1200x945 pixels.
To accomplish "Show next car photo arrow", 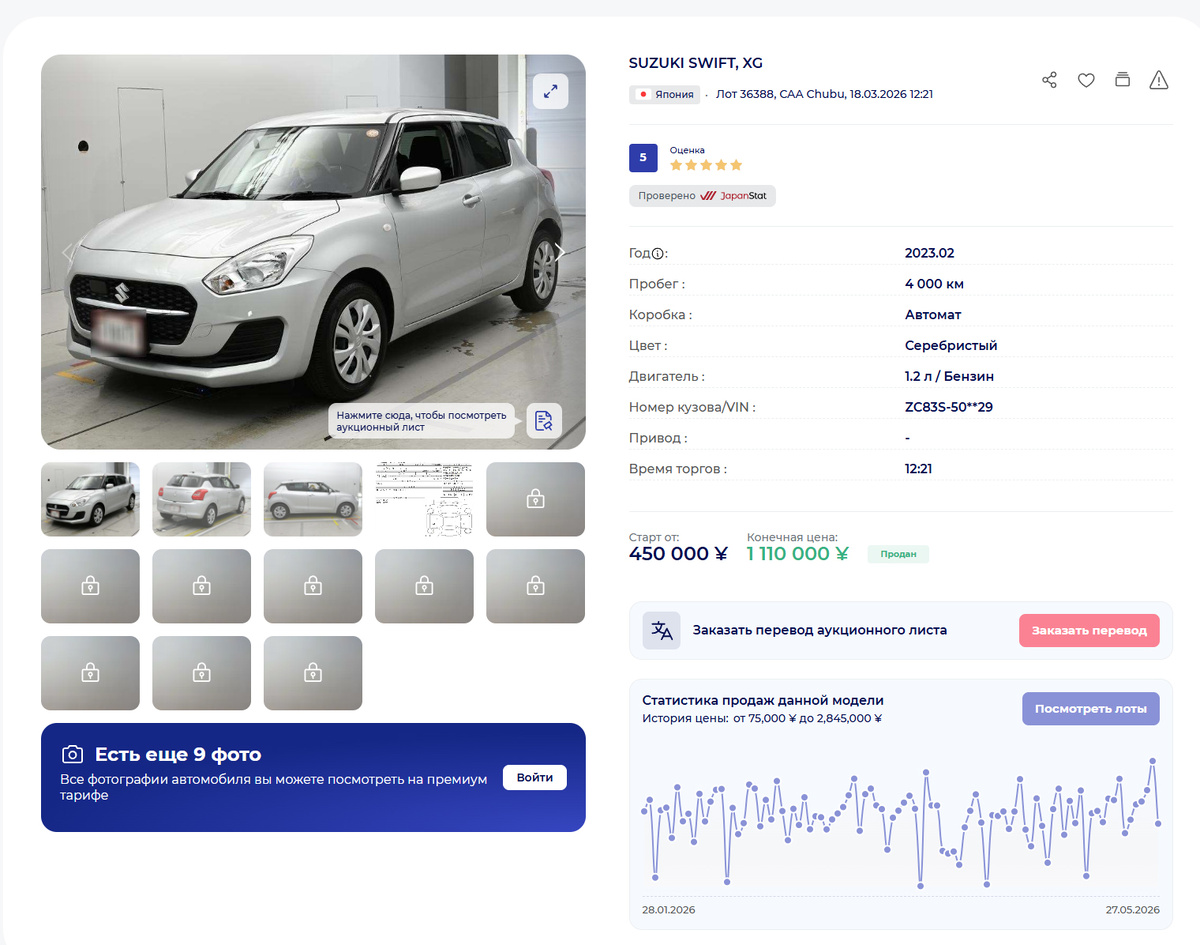I will (x=561, y=252).
